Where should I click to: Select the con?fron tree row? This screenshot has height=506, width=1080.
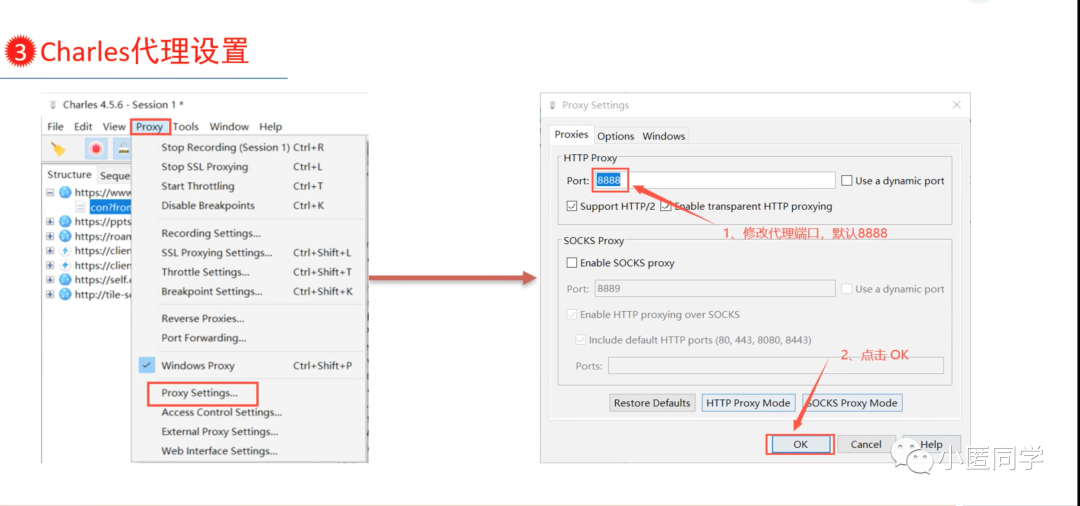[110, 207]
